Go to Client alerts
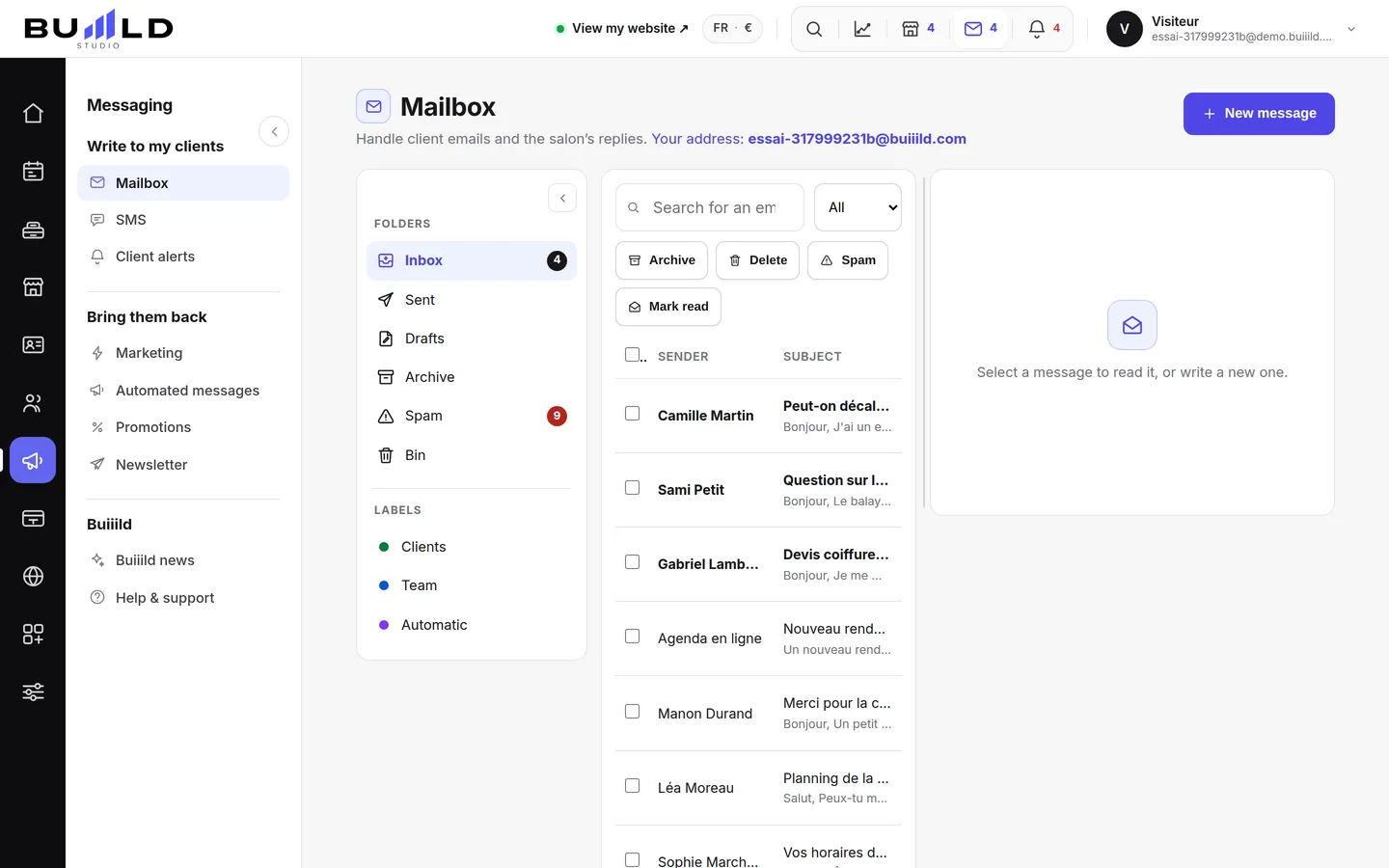Viewport: 1389px width, 868px height. pyautogui.click(x=183, y=257)
